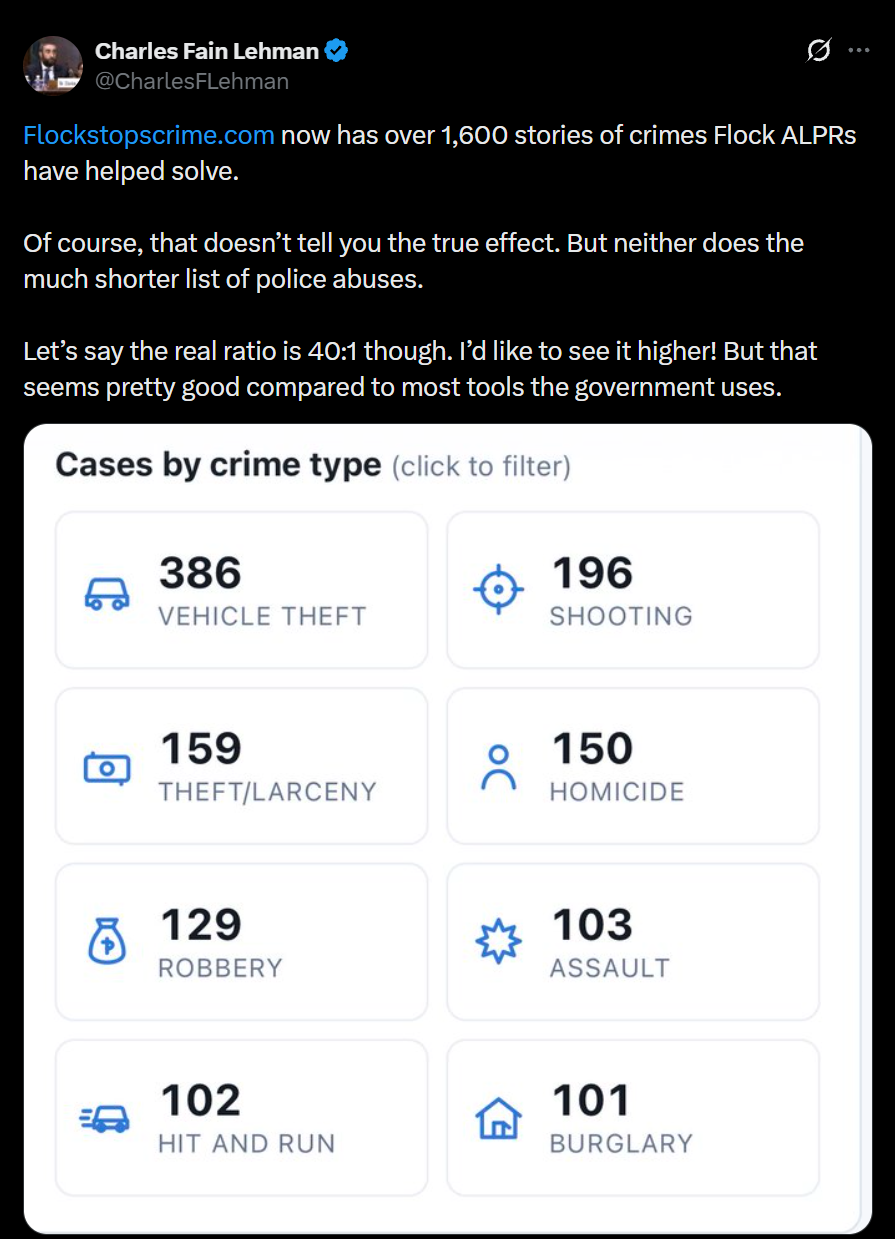Open the author's profile avatar
The image size is (895, 1239).
click(x=53, y=66)
